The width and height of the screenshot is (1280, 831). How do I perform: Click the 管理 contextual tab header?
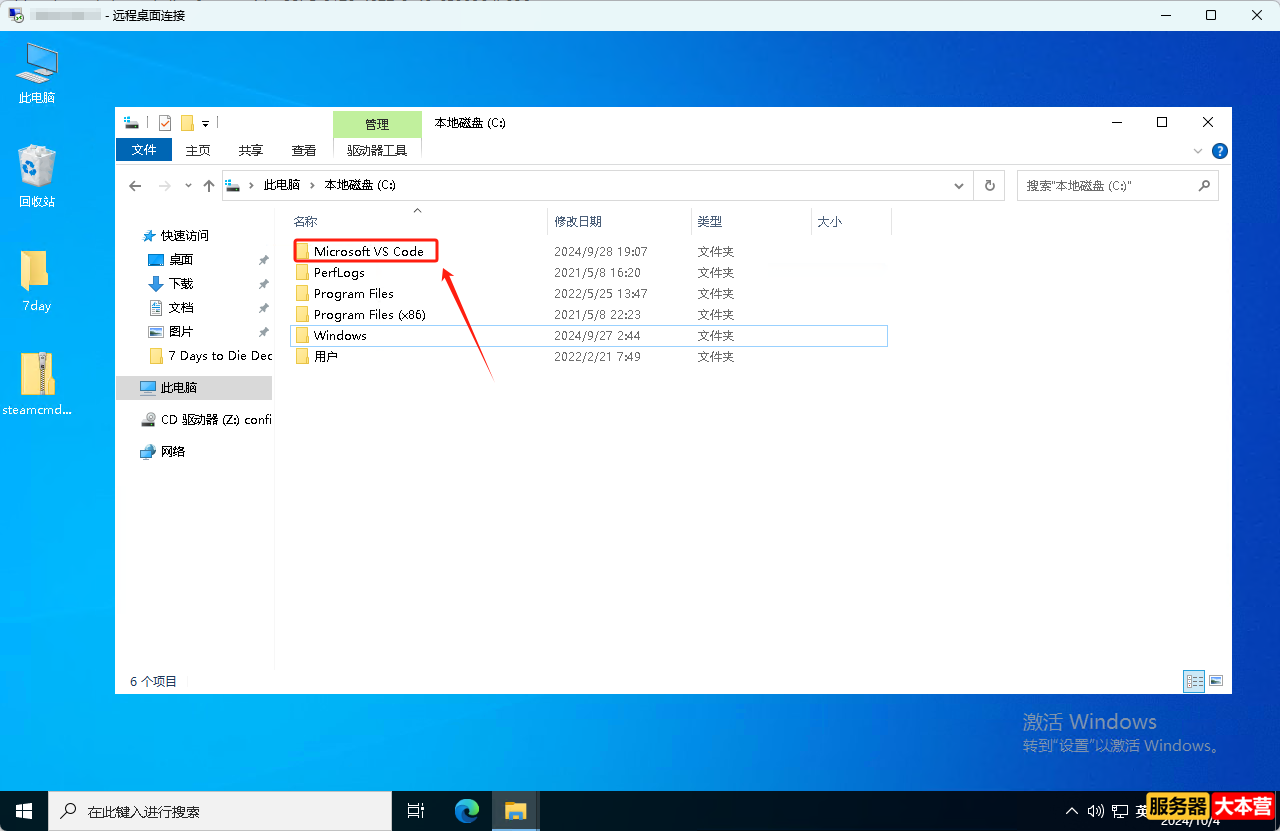point(377,124)
